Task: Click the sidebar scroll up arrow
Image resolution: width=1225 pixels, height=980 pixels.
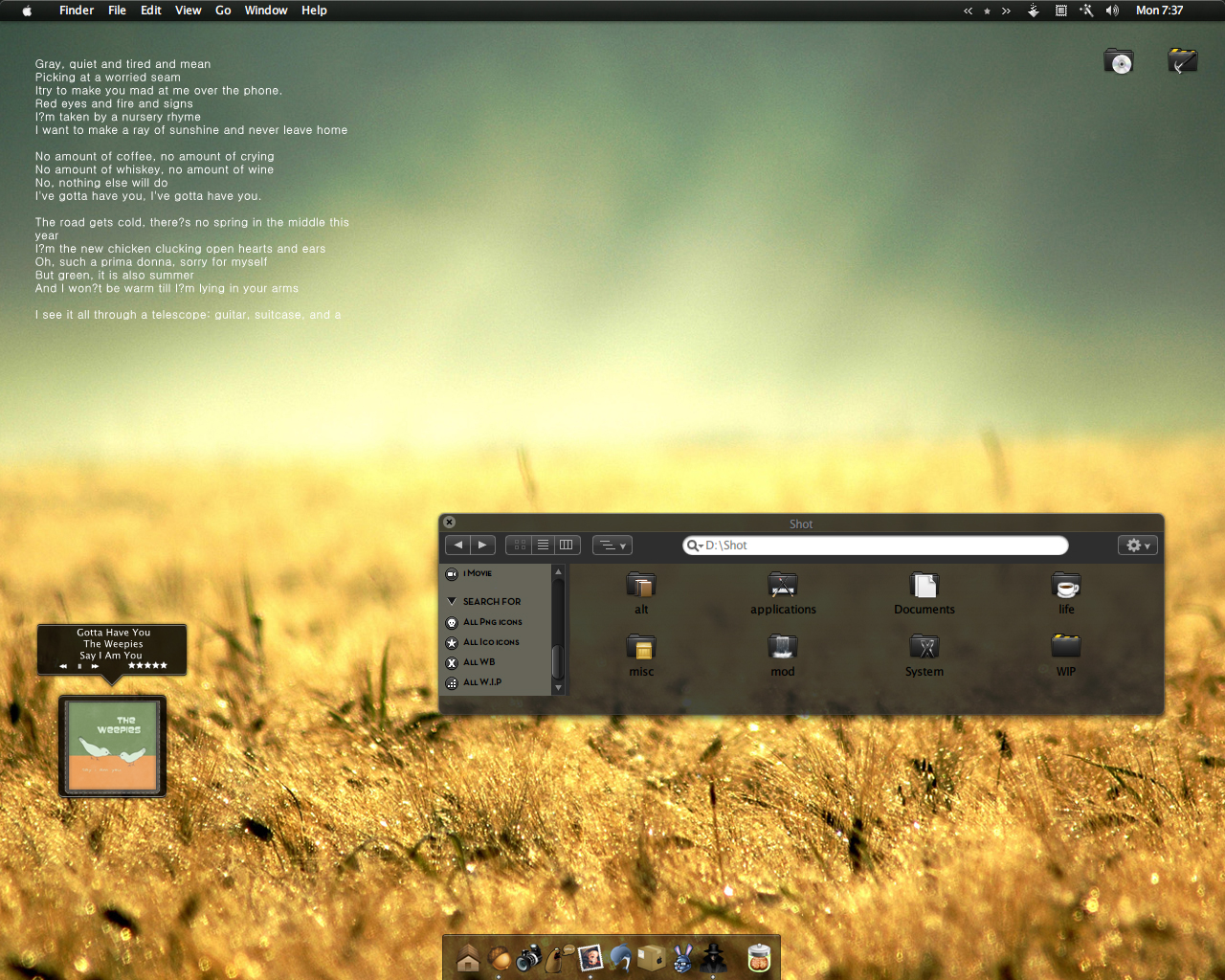Action: click(x=558, y=571)
